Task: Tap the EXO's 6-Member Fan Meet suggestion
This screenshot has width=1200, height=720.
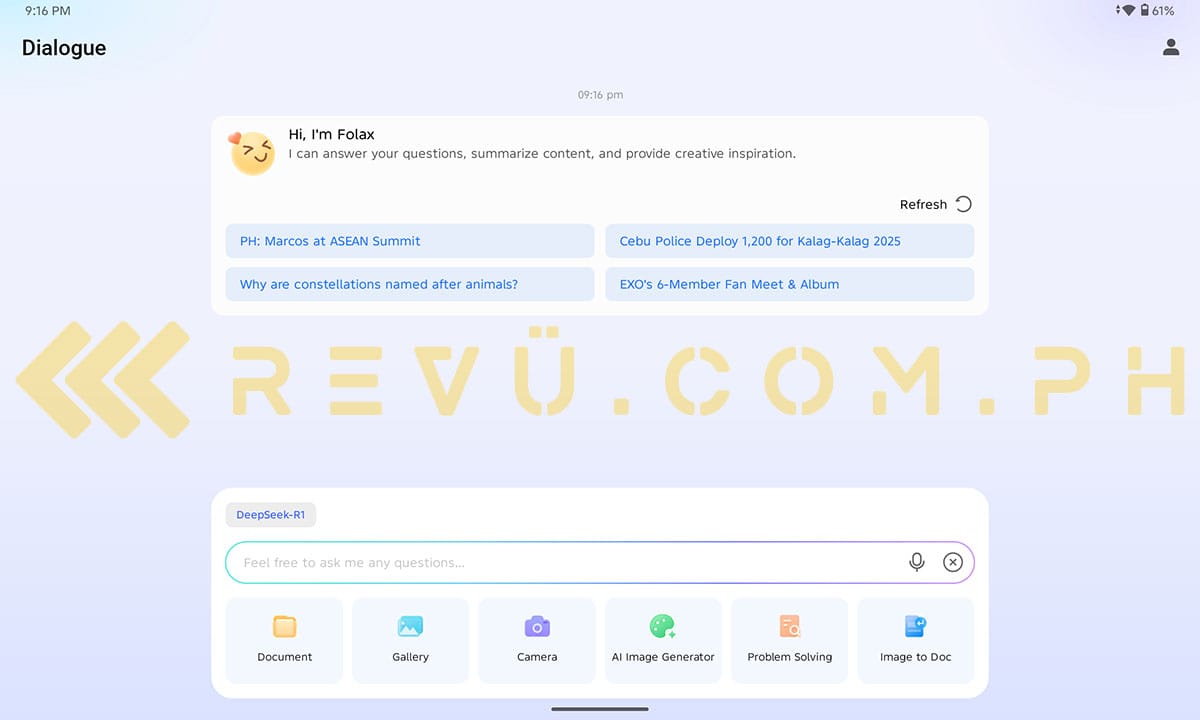Action: (789, 284)
